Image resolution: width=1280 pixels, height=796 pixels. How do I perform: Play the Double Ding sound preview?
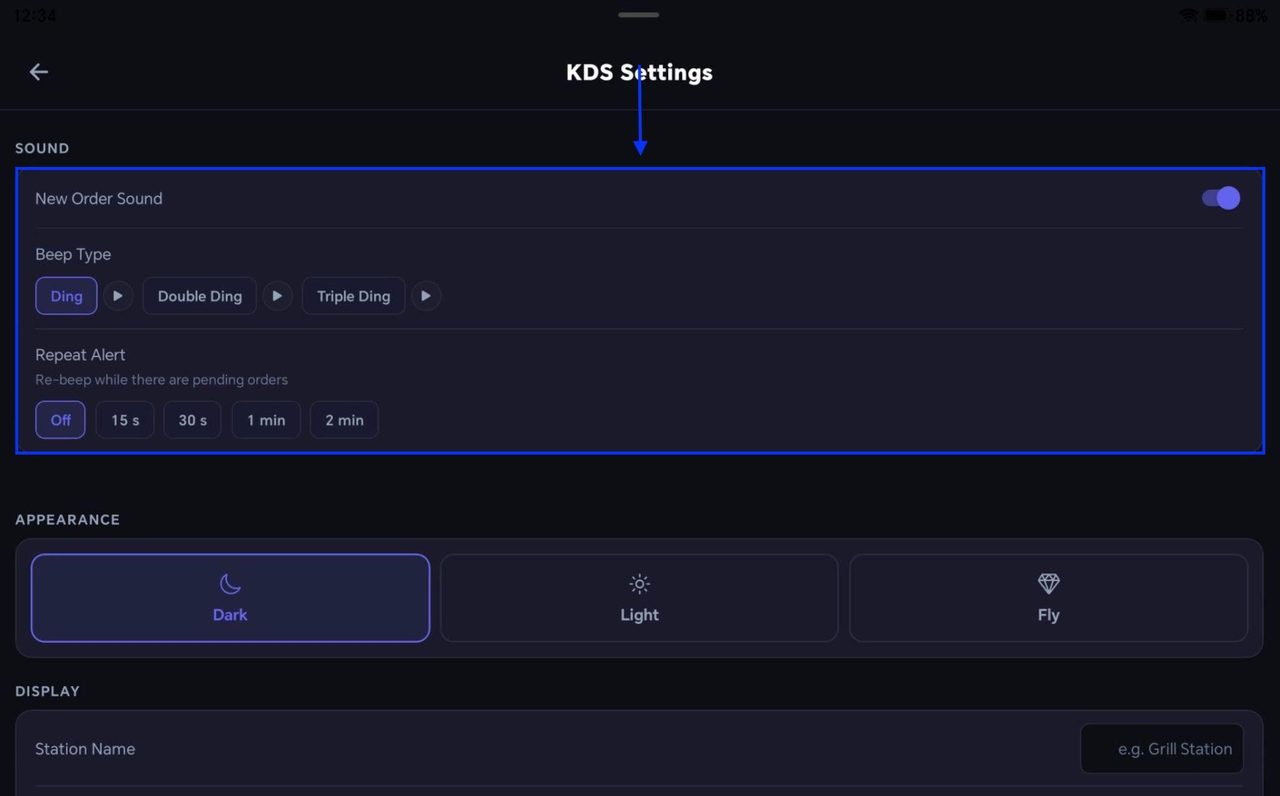point(277,296)
